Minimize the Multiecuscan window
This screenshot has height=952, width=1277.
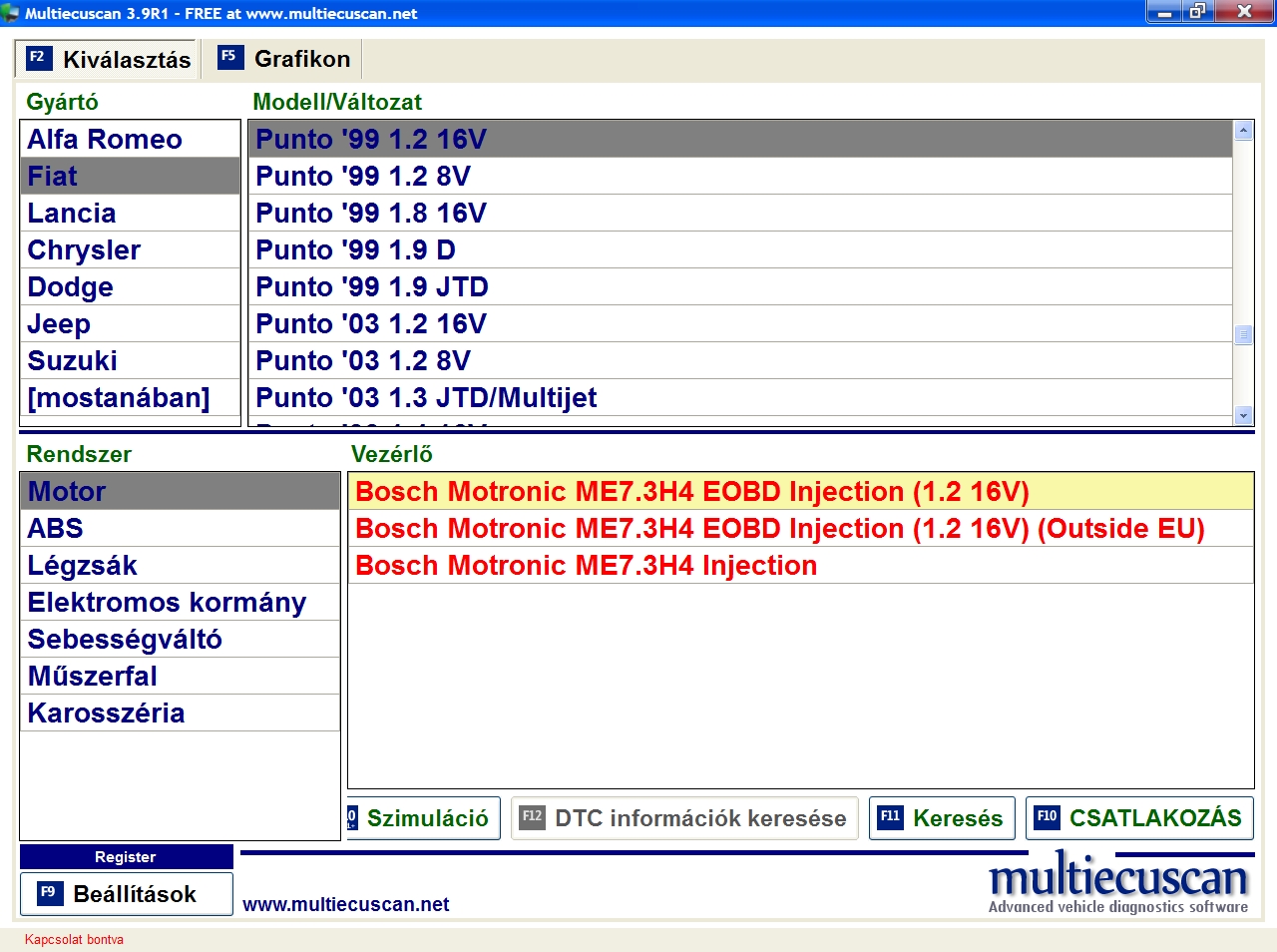[1164, 12]
